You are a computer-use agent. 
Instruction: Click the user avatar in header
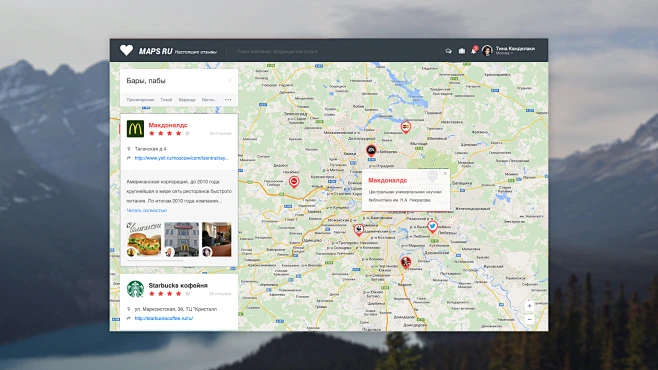click(487, 51)
